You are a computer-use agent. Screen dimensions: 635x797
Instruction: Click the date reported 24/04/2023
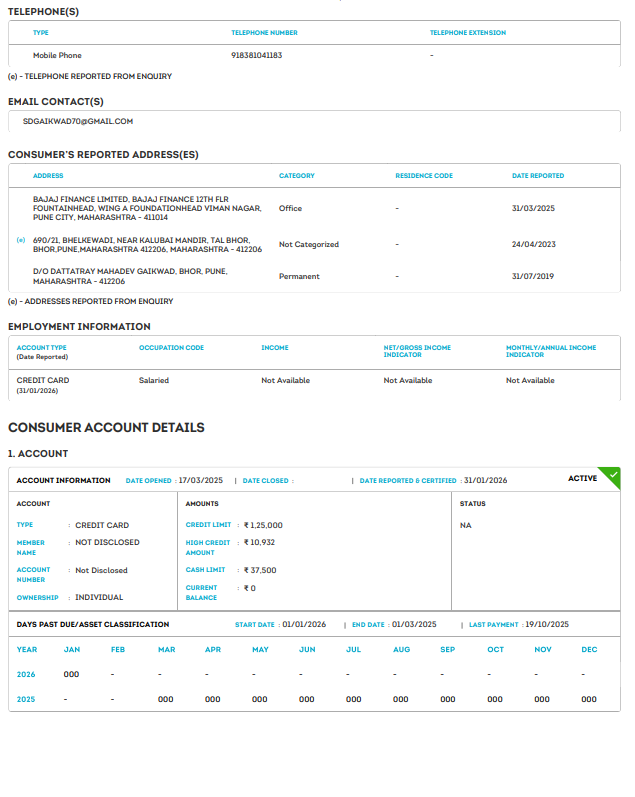(x=534, y=244)
